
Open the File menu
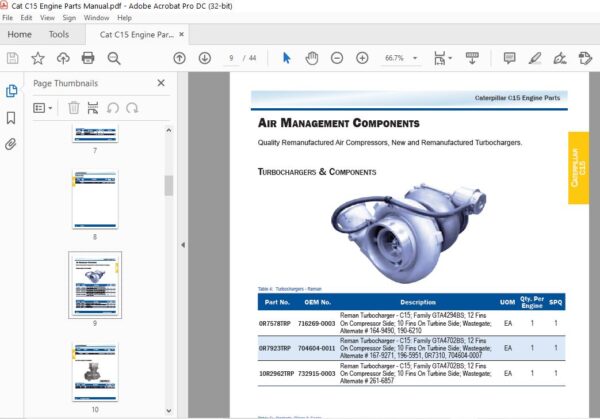click(7, 18)
